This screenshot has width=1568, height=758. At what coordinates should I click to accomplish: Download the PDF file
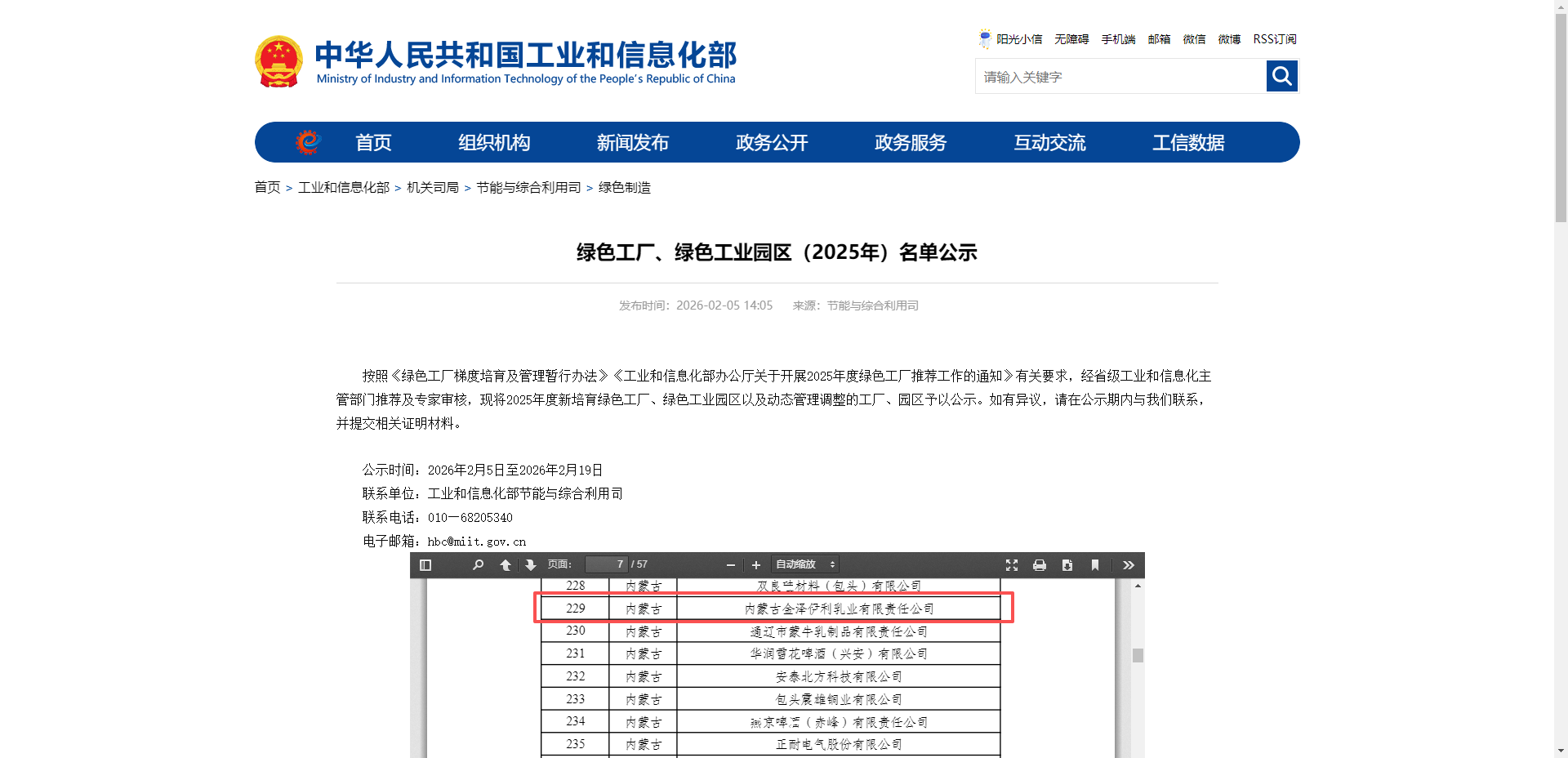click(1067, 565)
